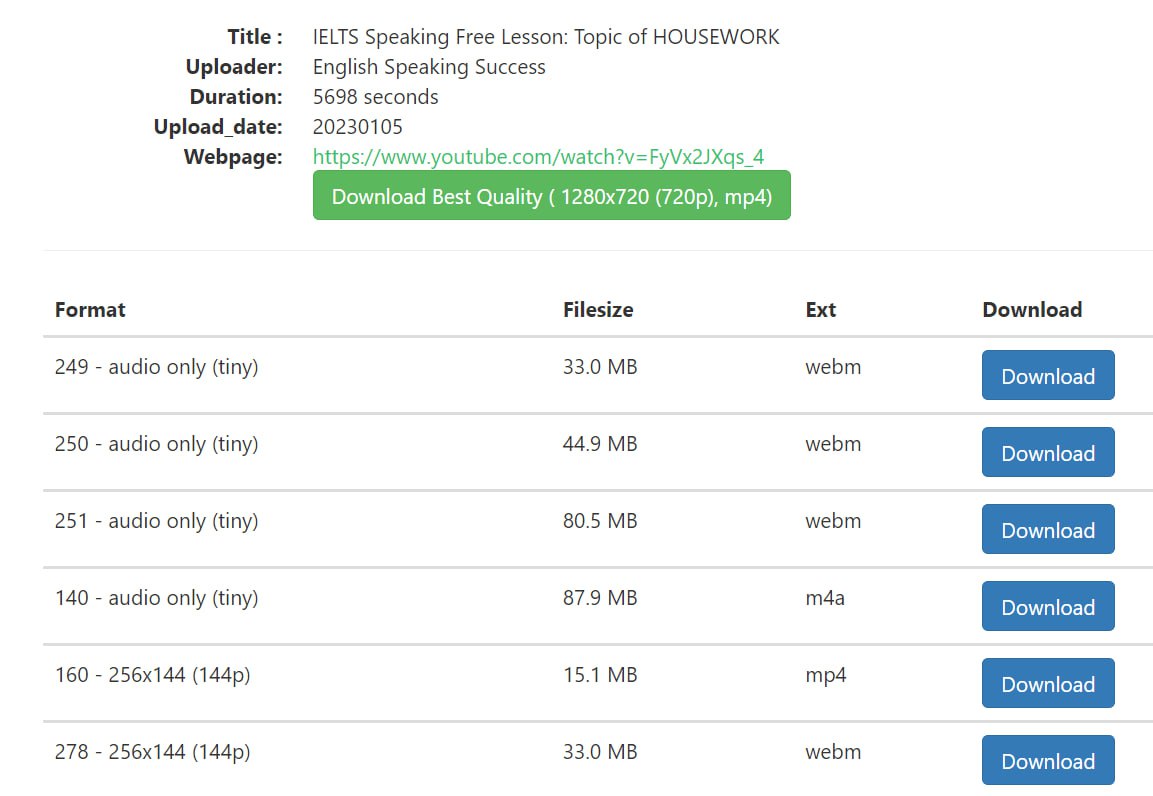Click the row label 160 - 256x144 (144p)
This screenshot has width=1153, height=796.
pyautogui.click(x=153, y=675)
